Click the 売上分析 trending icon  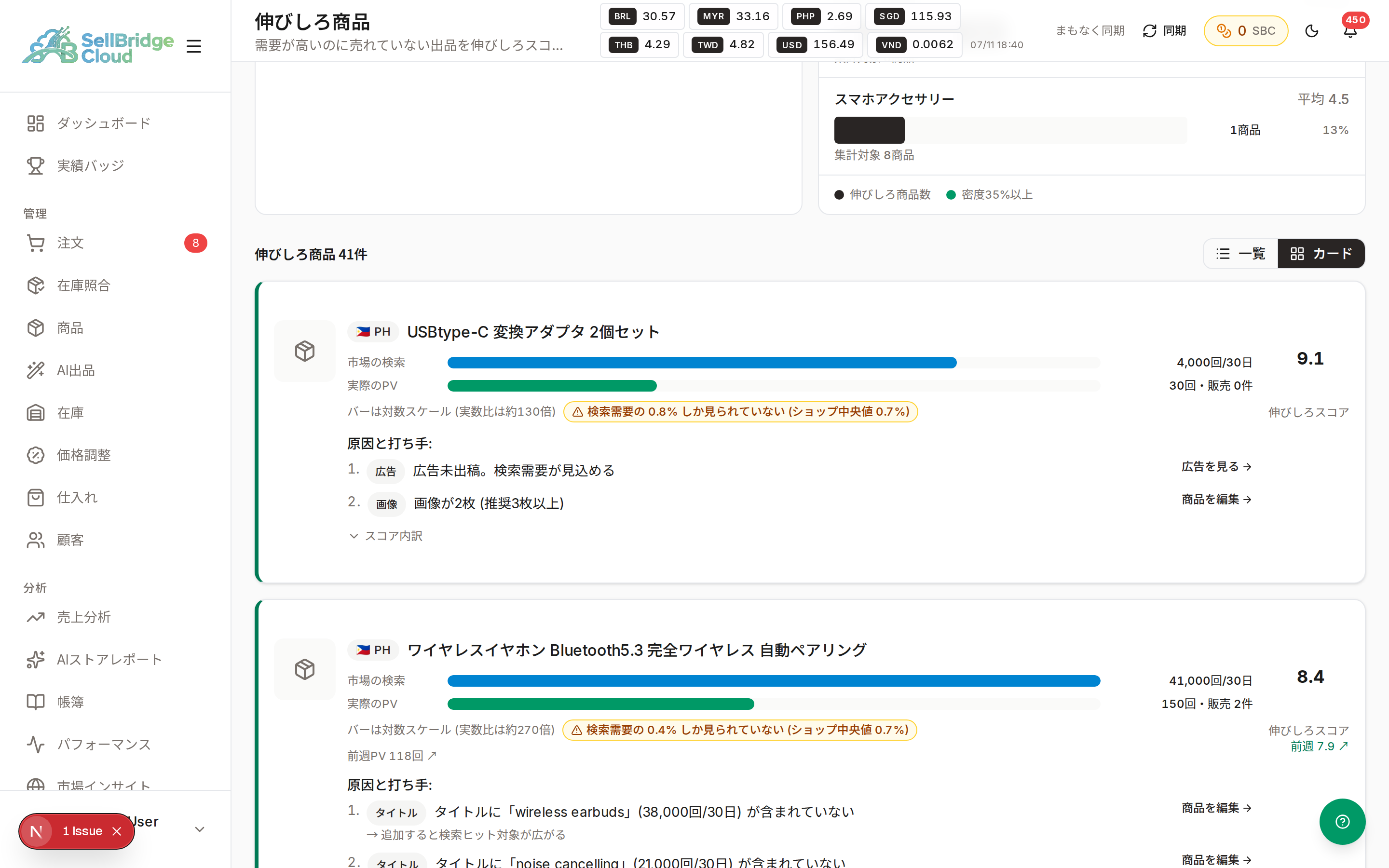(x=36, y=617)
